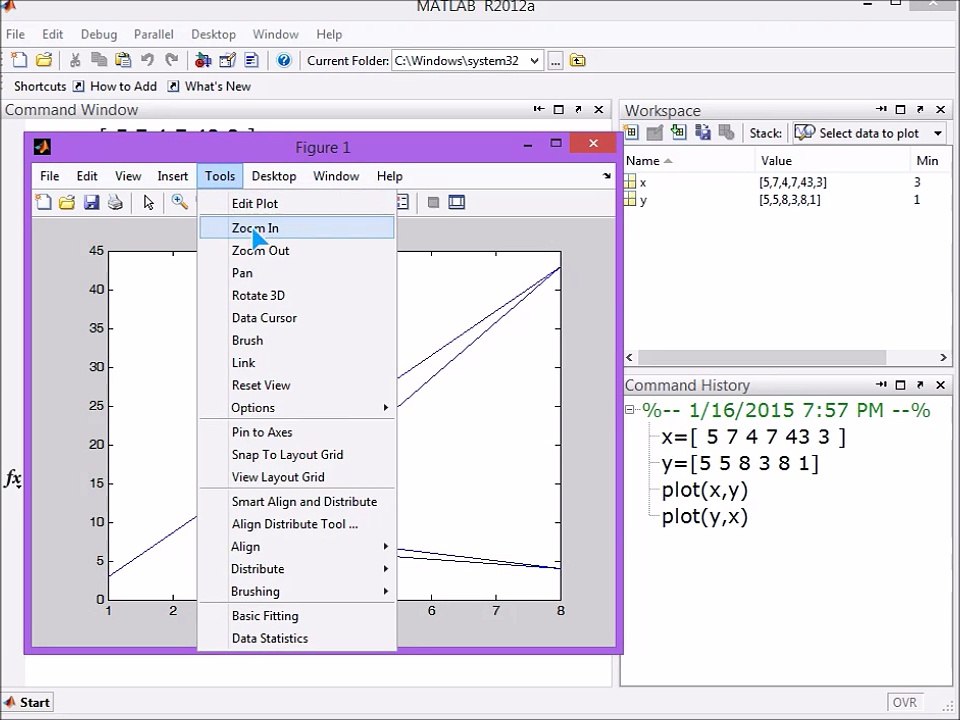
Task: Print the figure using printer icon
Action: click(115, 202)
